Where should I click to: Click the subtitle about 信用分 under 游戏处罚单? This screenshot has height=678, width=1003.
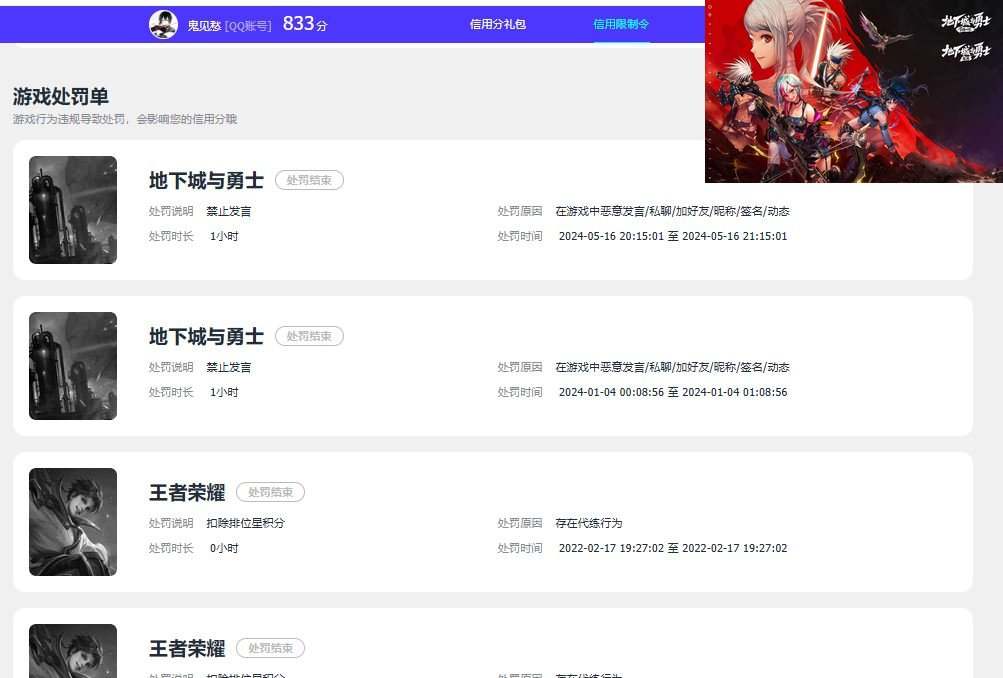tap(125, 119)
